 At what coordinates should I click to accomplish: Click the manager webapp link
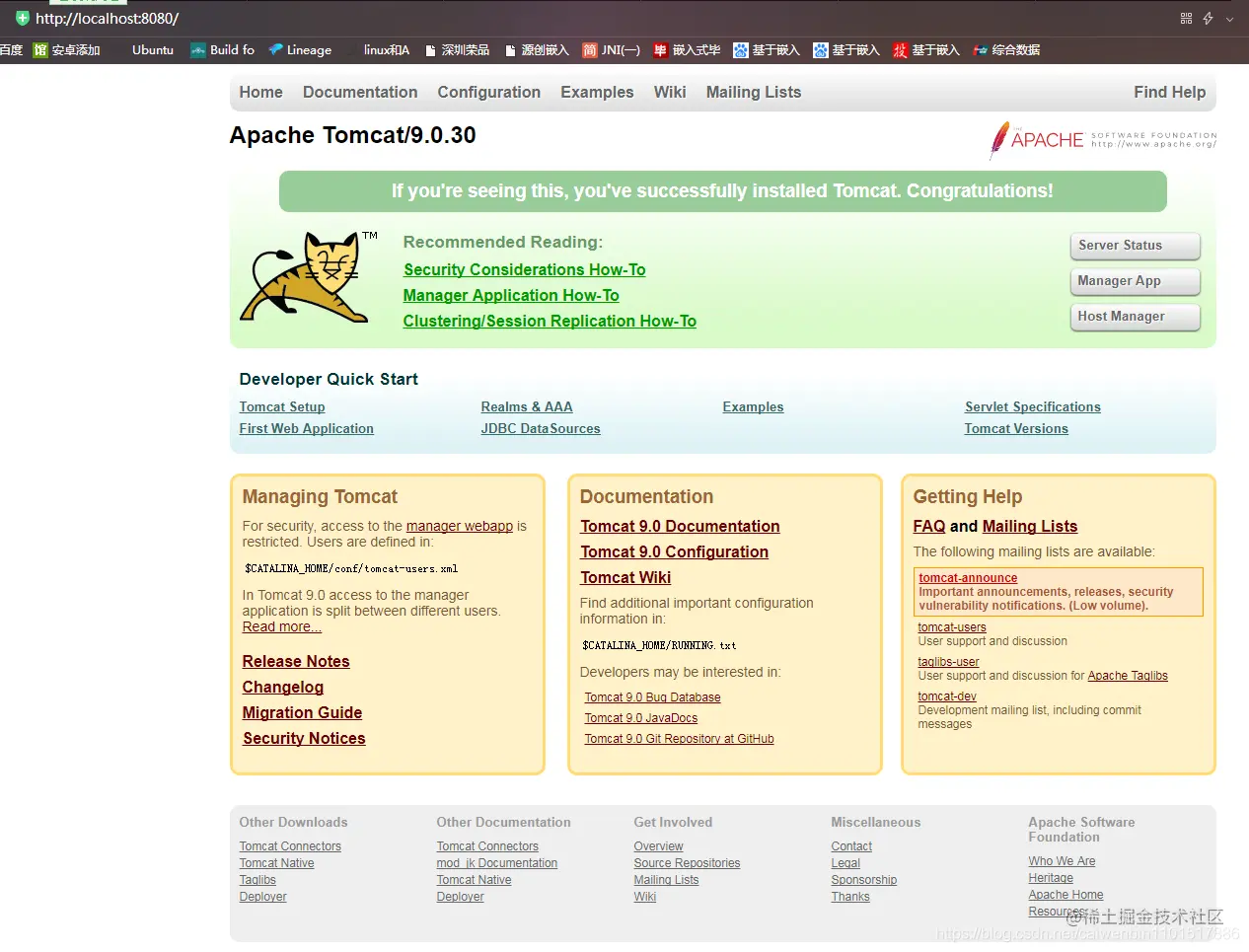[x=459, y=526]
